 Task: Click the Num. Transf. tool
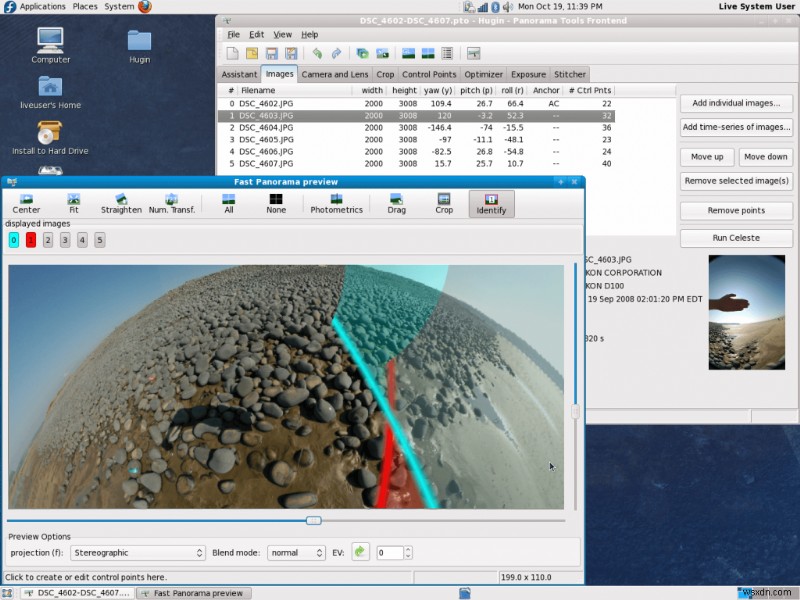[172, 204]
